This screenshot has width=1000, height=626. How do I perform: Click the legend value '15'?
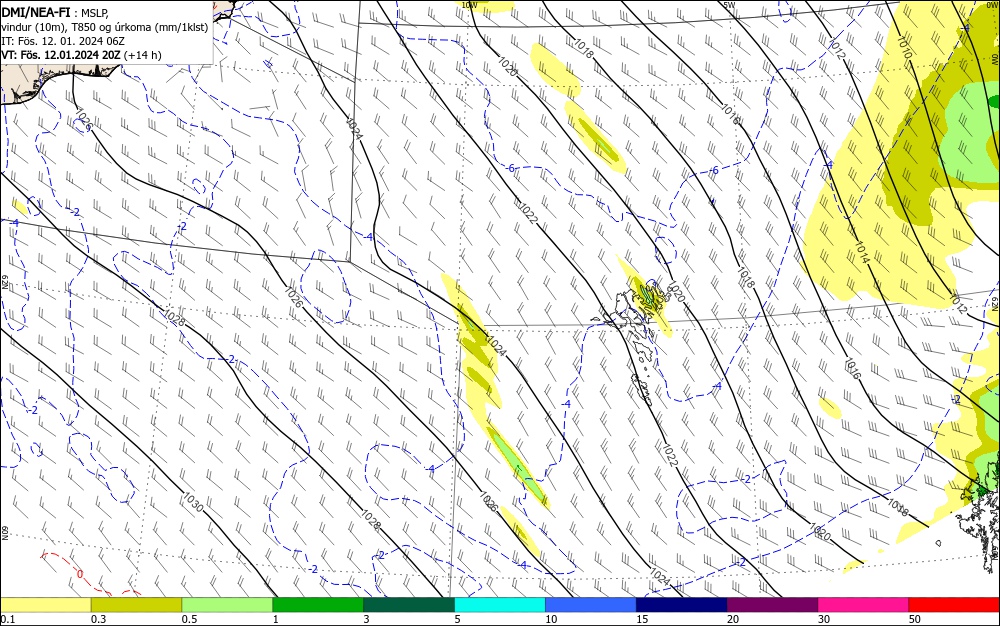coord(642,619)
